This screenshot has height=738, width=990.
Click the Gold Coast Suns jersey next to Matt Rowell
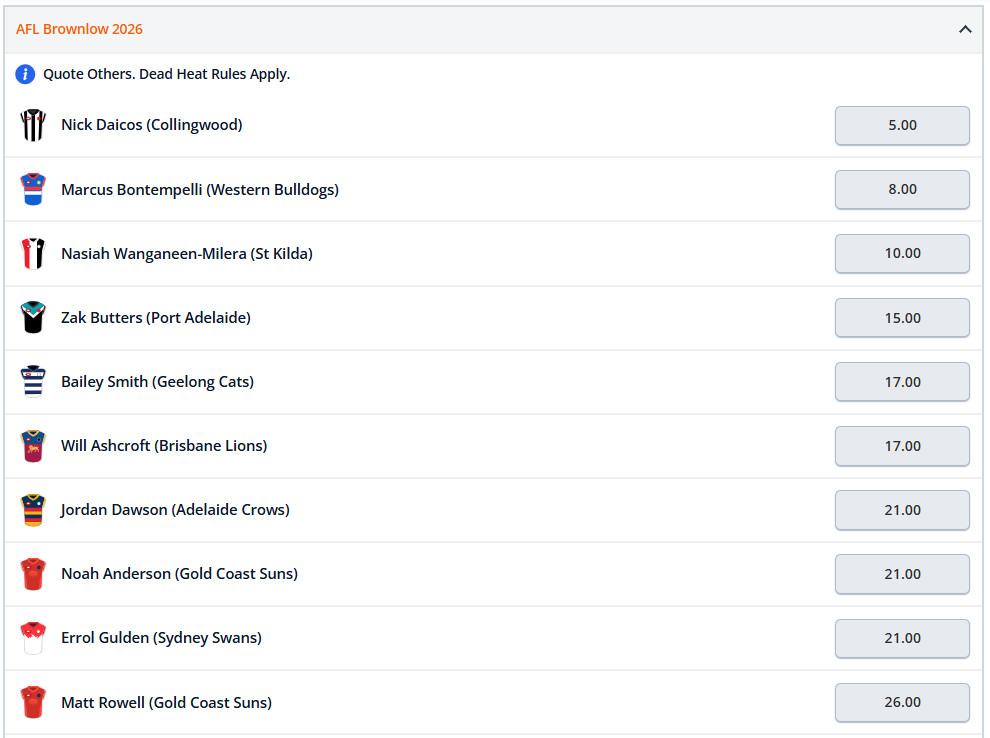pyautogui.click(x=33, y=702)
